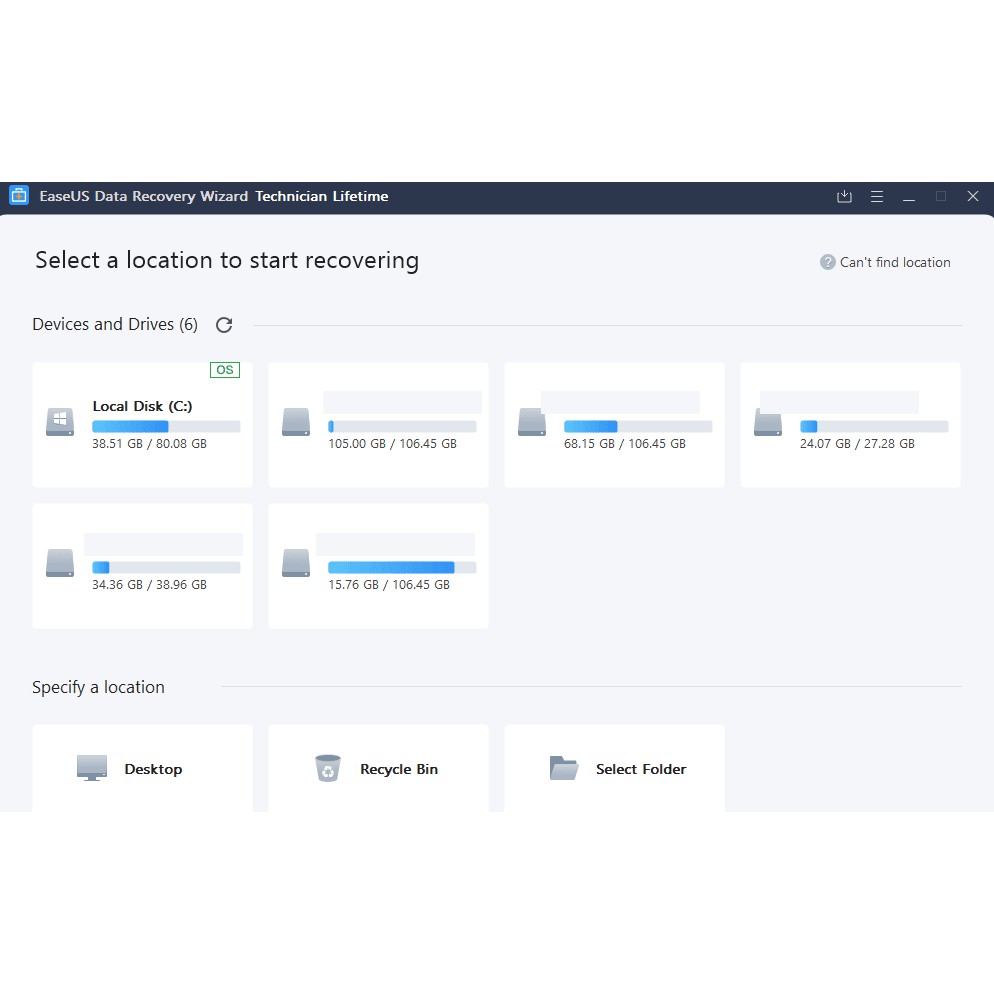Image resolution: width=994 pixels, height=994 pixels.
Task: Open the Select Folder location option
Action: point(614,768)
